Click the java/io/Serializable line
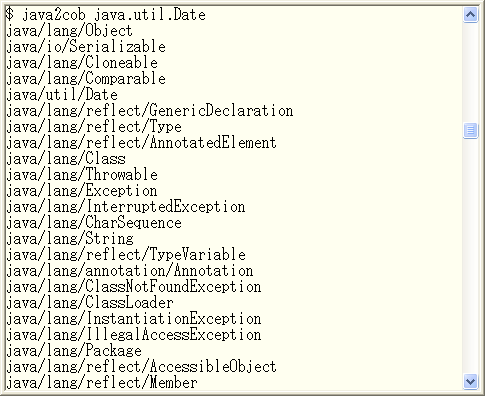The image size is (485, 396). pyautogui.click(x=86, y=47)
